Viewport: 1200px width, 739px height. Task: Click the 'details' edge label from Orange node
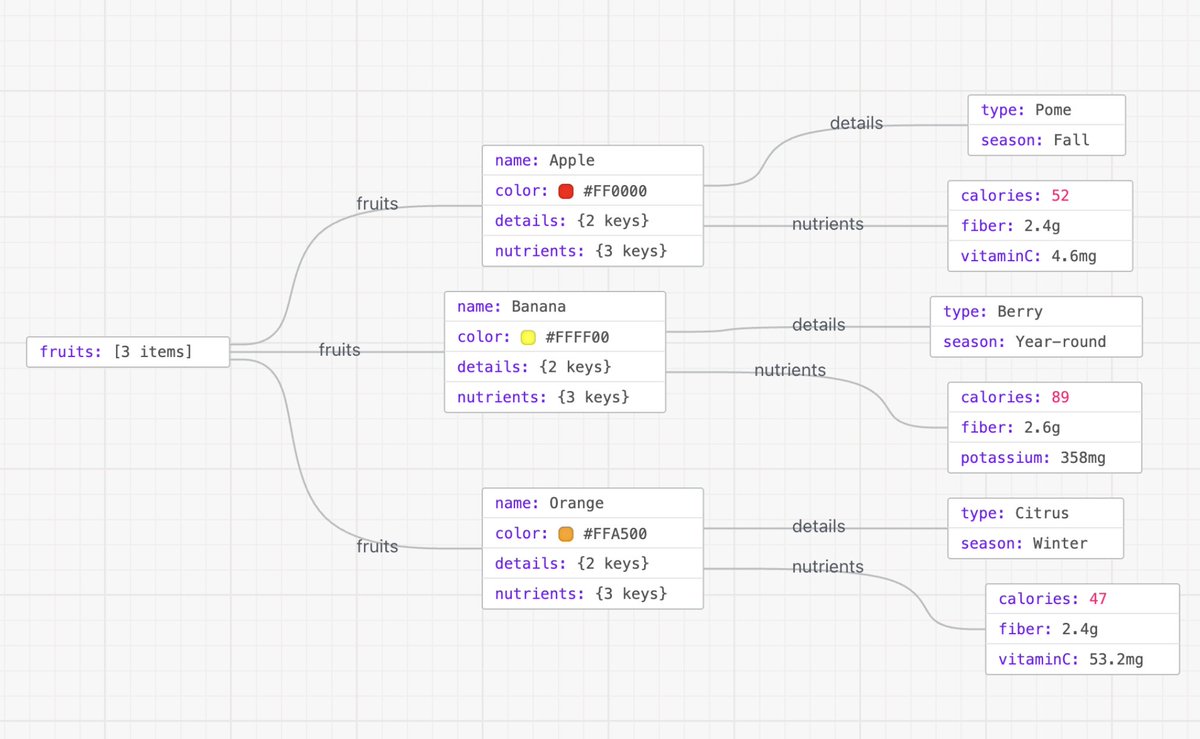click(x=819, y=526)
